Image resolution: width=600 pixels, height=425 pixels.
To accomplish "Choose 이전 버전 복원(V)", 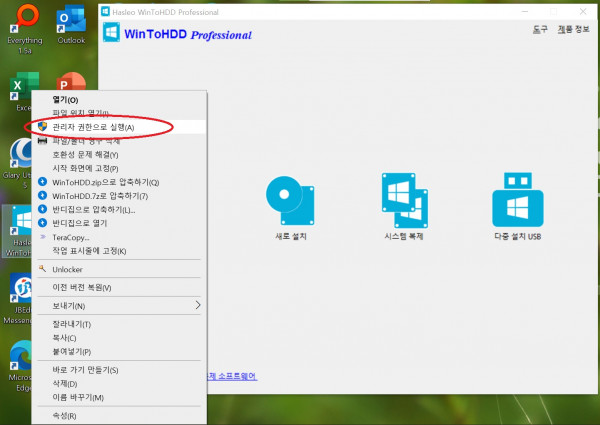I will (x=120, y=288).
